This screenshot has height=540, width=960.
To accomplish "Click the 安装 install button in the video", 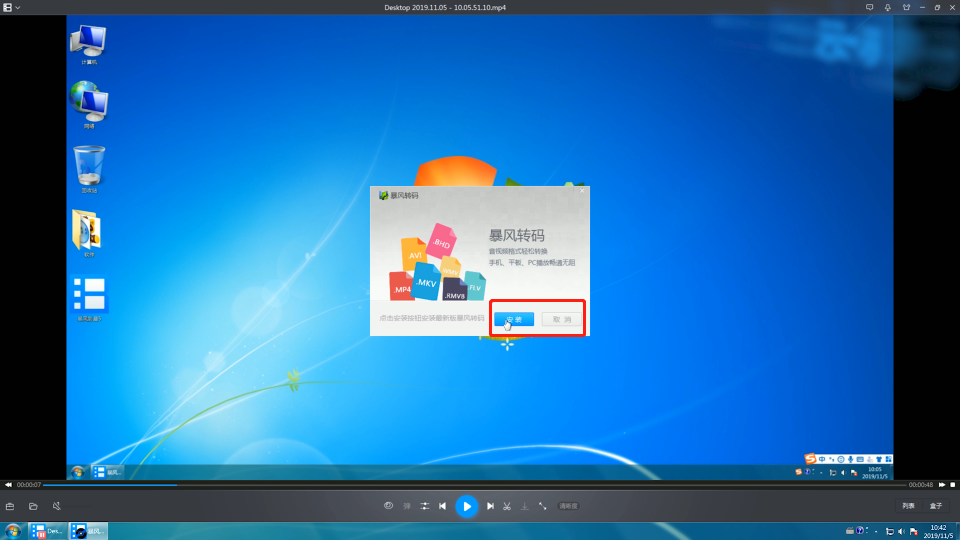I will point(514,319).
